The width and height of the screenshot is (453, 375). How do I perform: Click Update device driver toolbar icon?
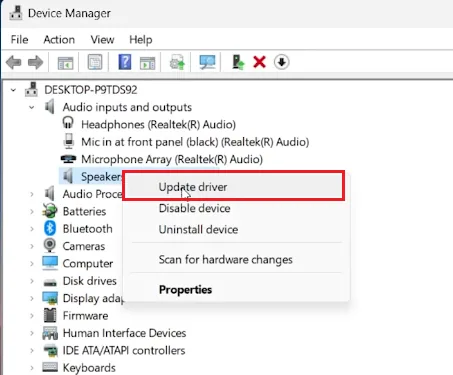click(x=177, y=62)
